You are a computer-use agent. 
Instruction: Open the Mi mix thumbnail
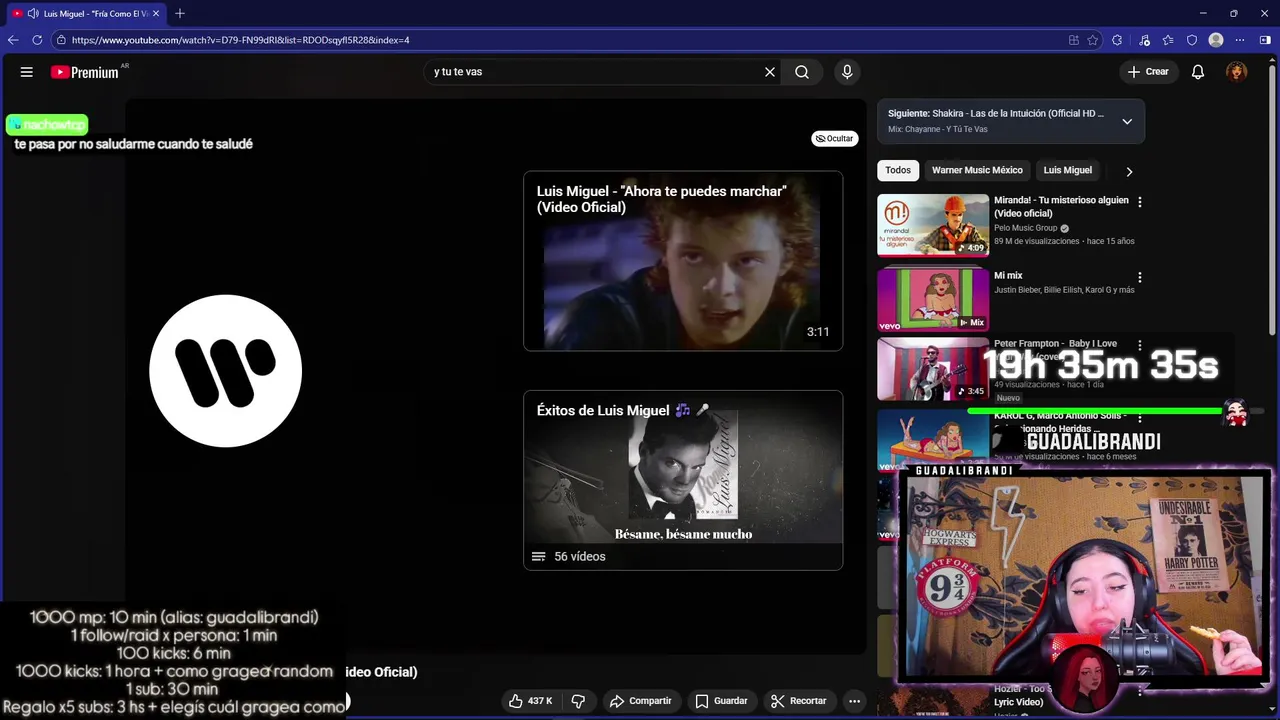933,299
